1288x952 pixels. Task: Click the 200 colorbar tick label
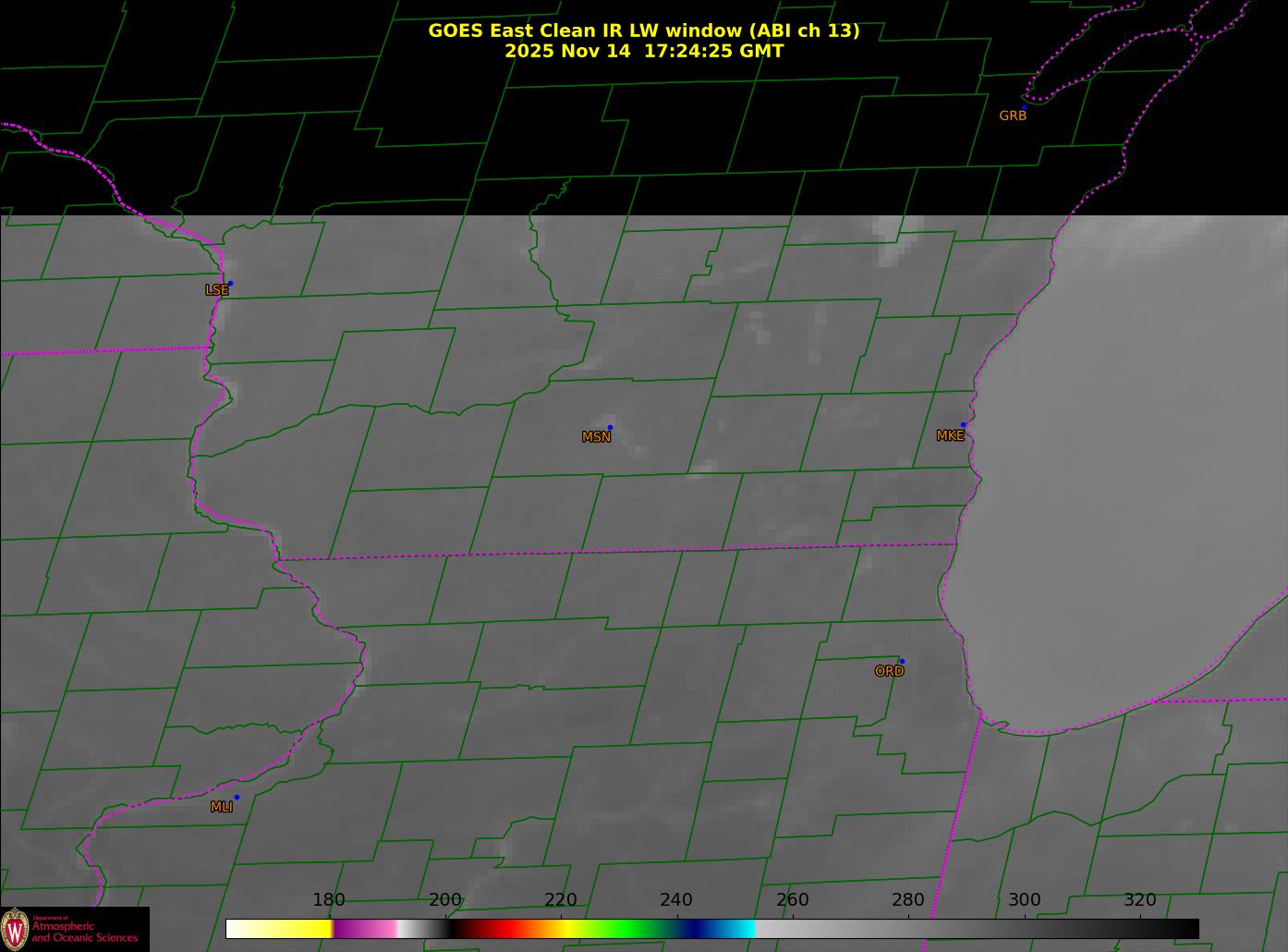point(445,900)
